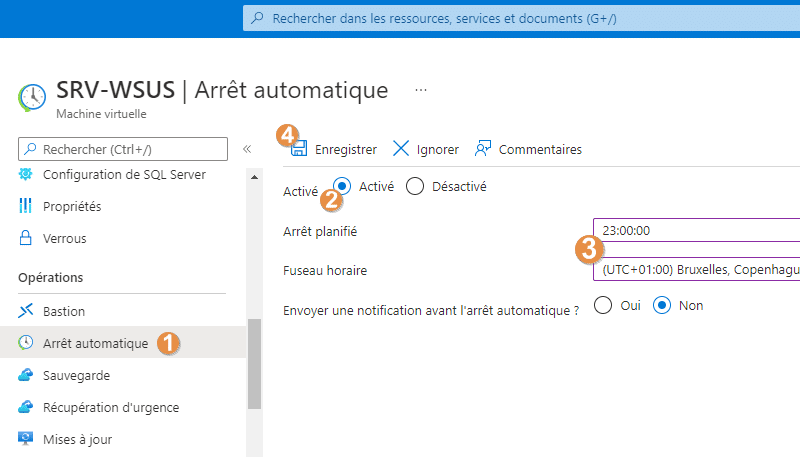Click the sidebar Rechercher (Ctrl+/) field
The width and height of the screenshot is (800, 457).
coord(123,149)
